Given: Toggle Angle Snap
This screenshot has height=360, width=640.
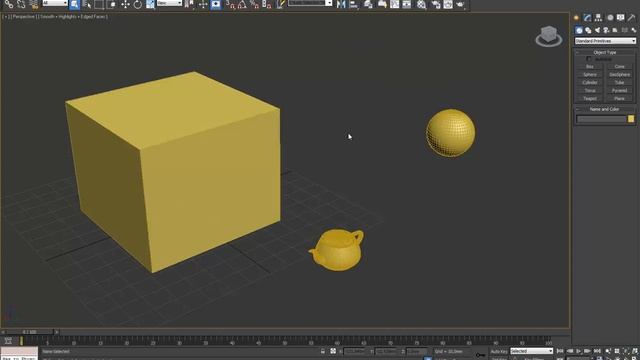Looking at the screenshot, I should [x=242, y=4].
